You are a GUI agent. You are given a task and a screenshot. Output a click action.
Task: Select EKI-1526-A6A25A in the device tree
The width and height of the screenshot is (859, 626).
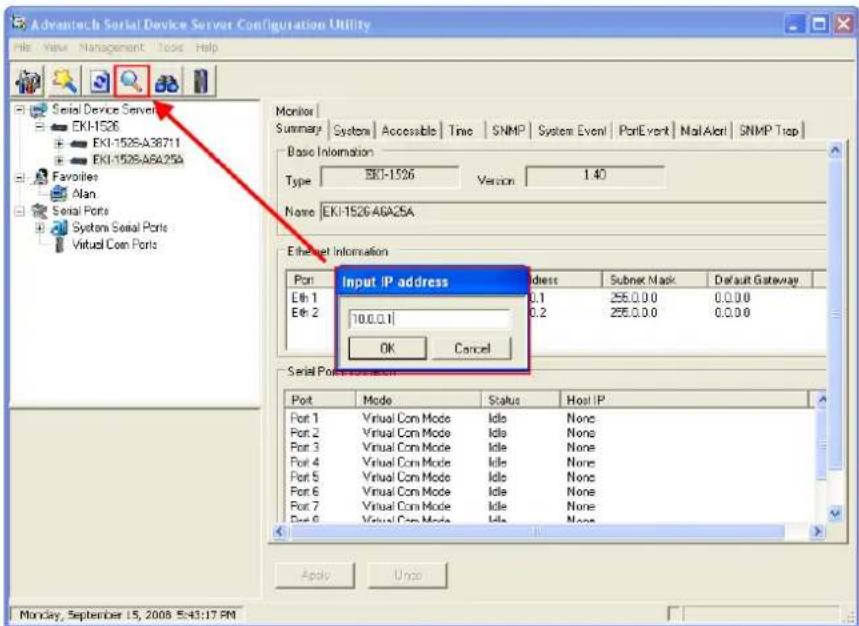point(138,160)
